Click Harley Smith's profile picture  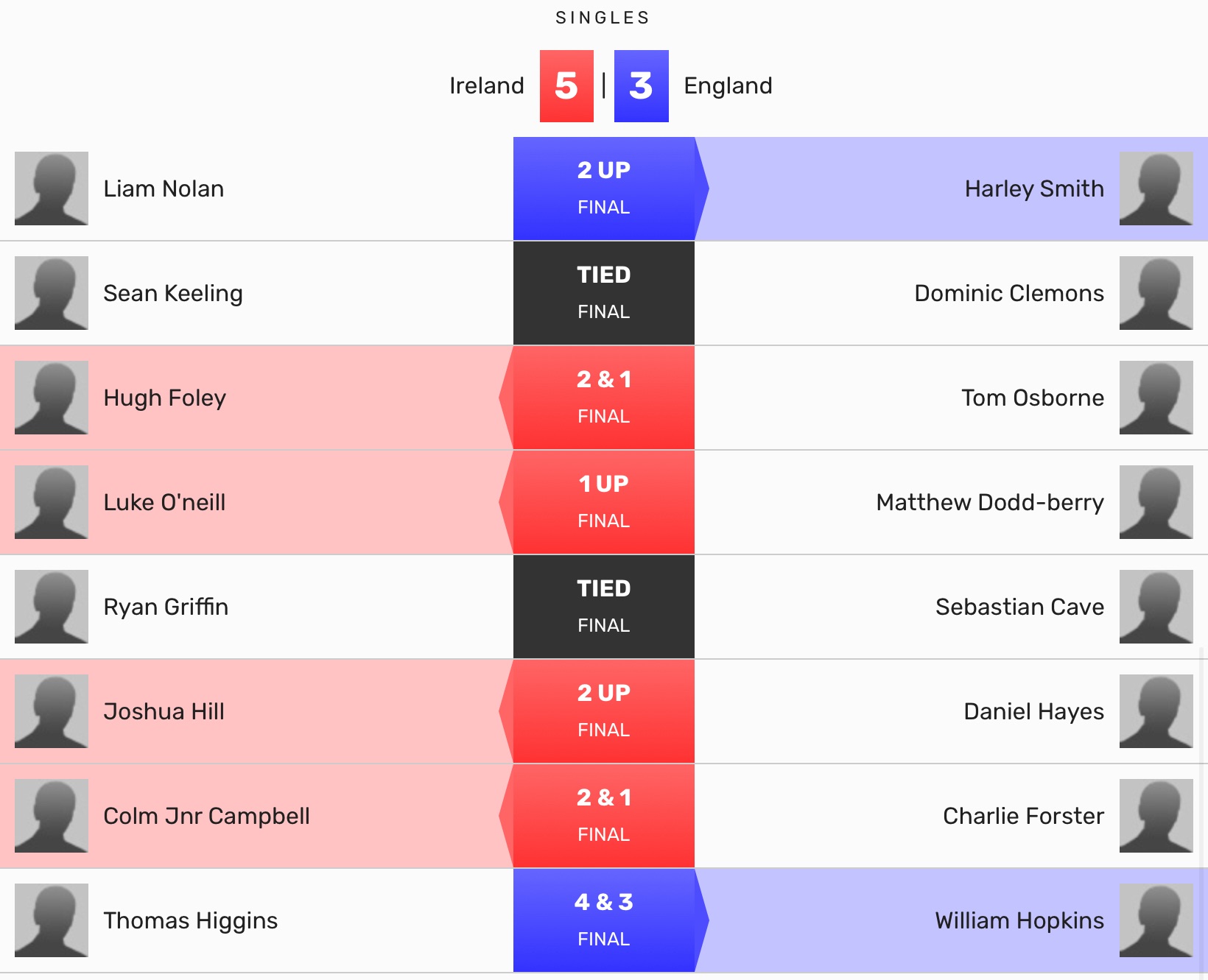pos(1156,188)
